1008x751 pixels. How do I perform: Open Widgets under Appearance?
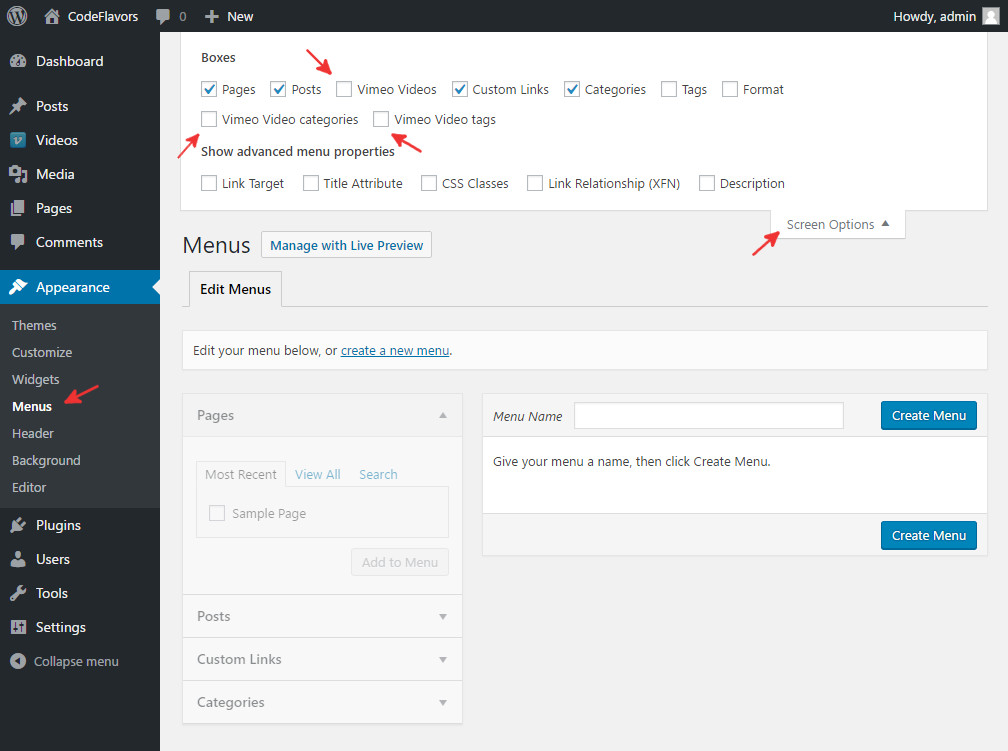click(x=35, y=379)
